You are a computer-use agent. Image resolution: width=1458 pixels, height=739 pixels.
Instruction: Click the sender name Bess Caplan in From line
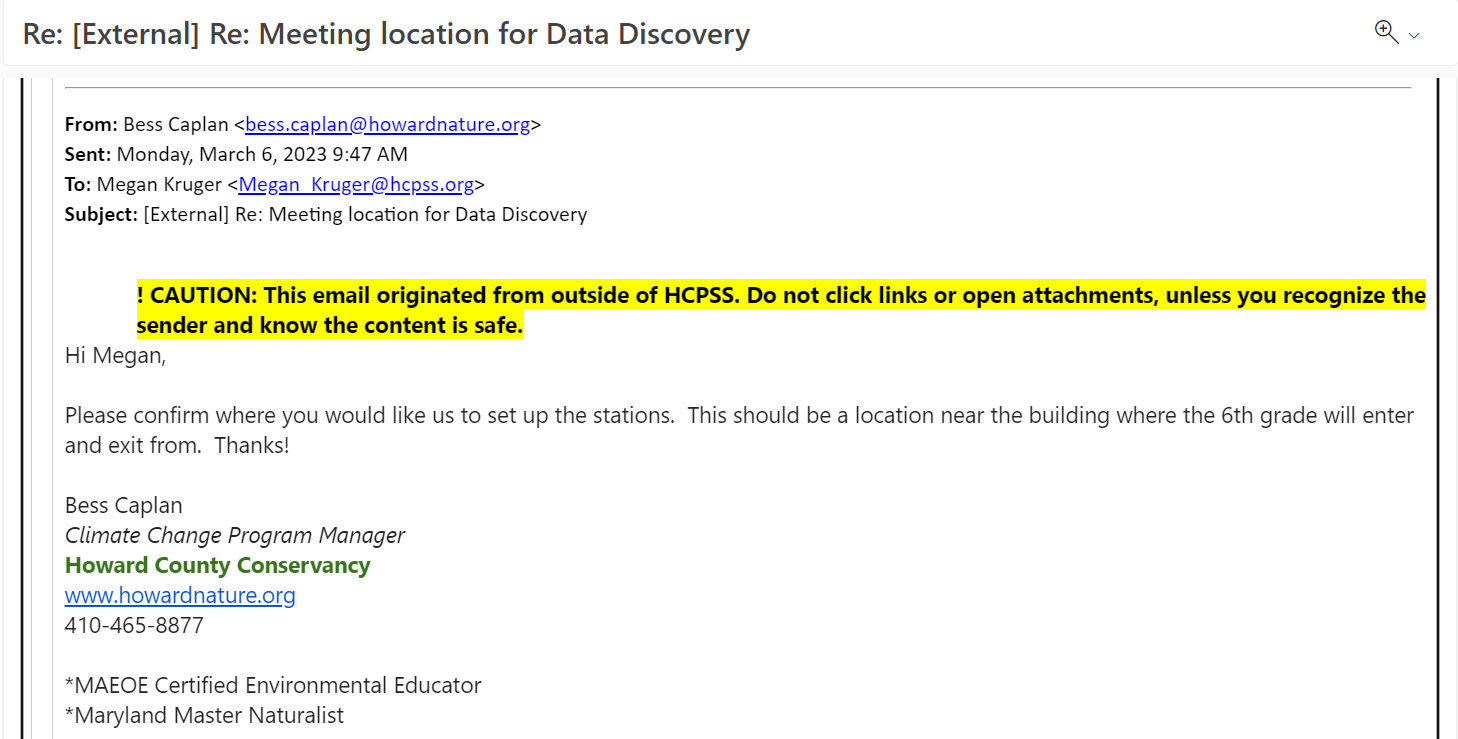pyautogui.click(x=176, y=125)
